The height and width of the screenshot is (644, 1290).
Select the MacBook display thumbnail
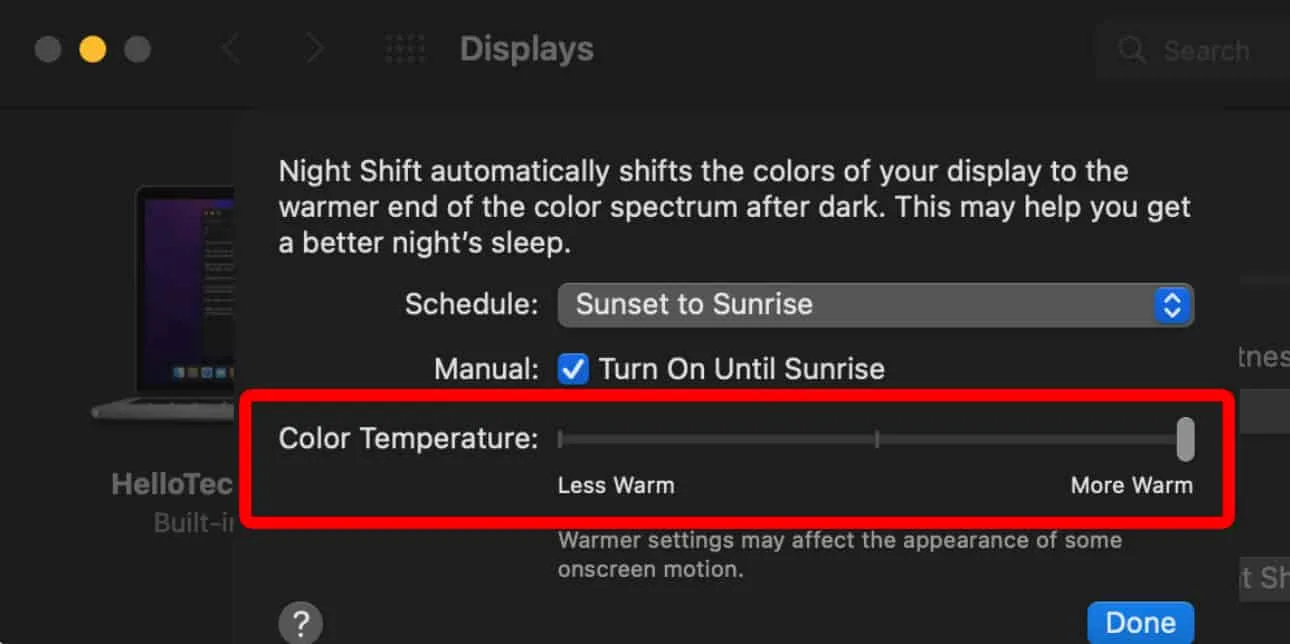162,303
